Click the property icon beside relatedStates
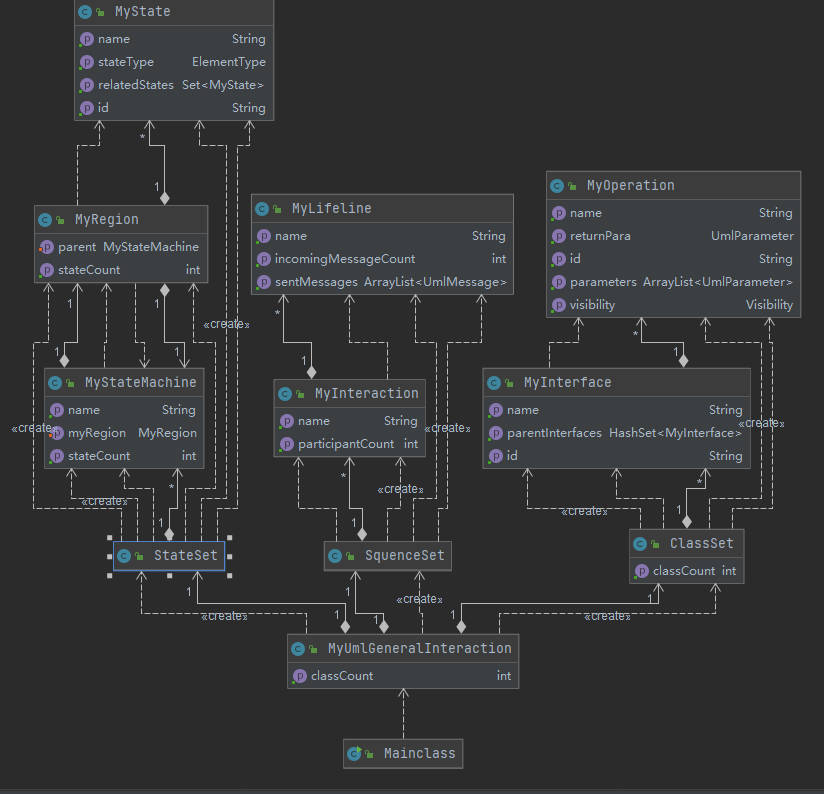 (x=86, y=85)
